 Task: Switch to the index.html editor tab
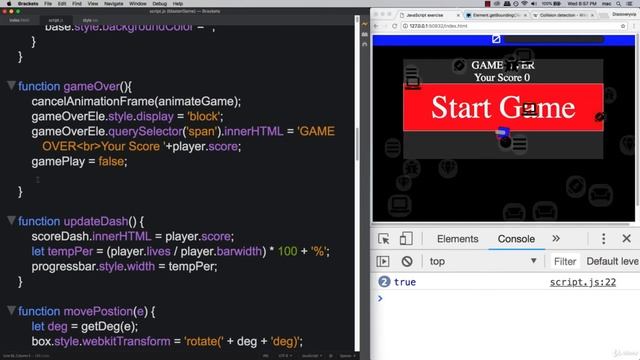pyautogui.click(x=19, y=20)
